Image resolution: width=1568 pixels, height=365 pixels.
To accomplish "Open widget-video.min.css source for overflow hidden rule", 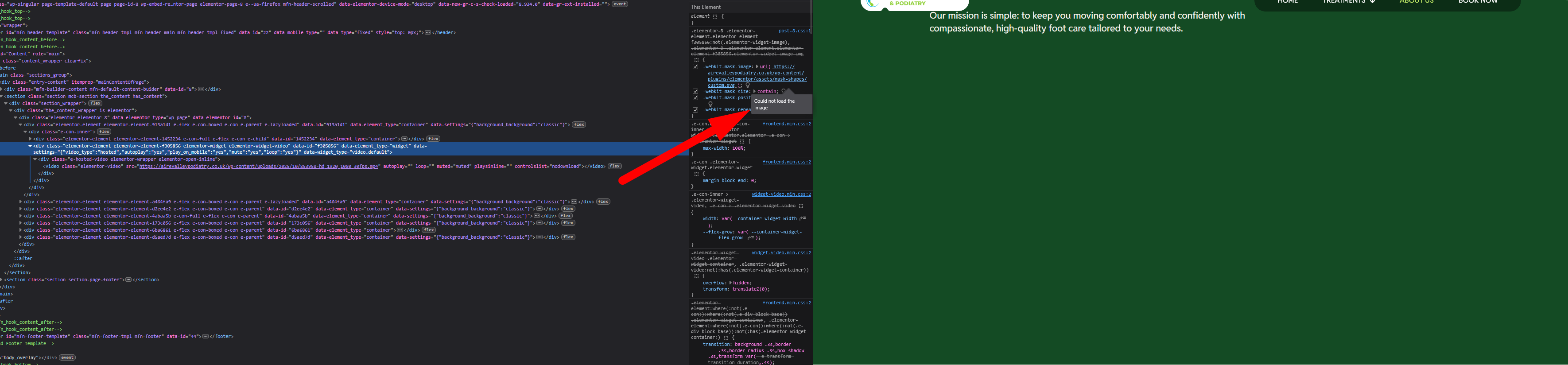I will [x=781, y=253].
